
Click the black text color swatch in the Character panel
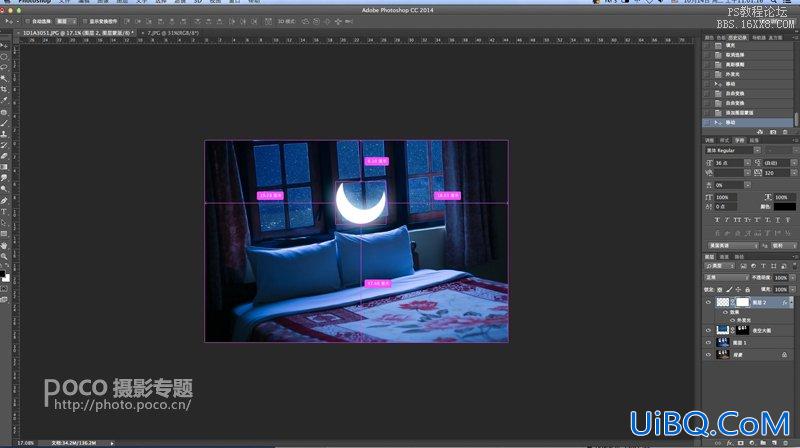pos(784,207)
